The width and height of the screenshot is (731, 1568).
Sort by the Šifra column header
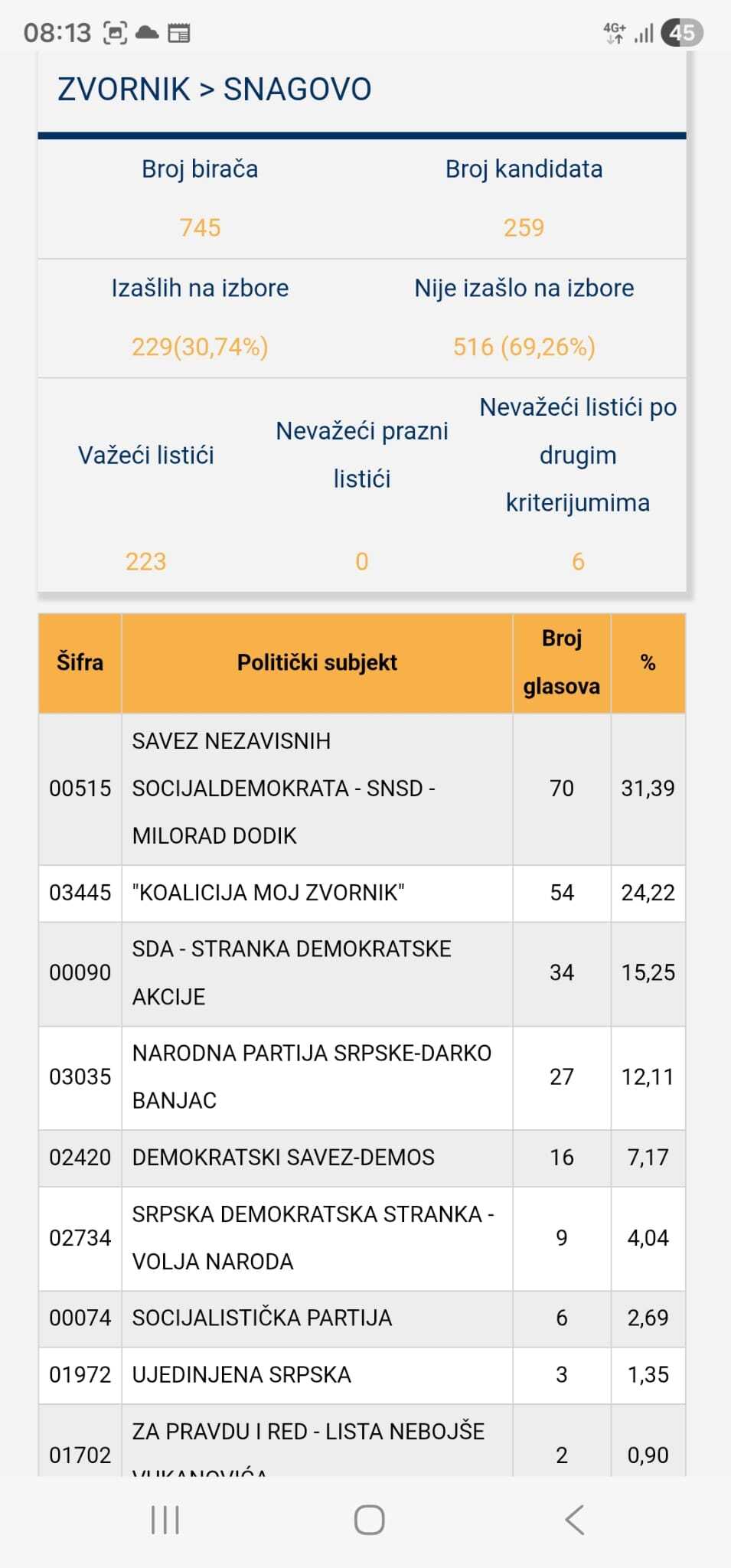click(x=80, y=662)
